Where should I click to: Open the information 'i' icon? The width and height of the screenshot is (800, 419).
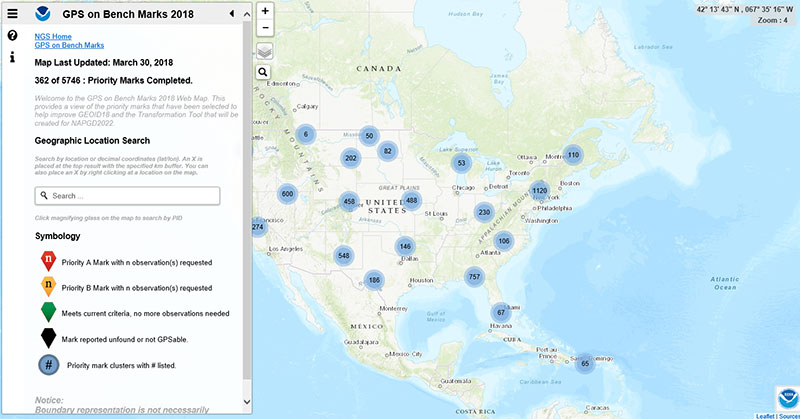click(13, 57)
